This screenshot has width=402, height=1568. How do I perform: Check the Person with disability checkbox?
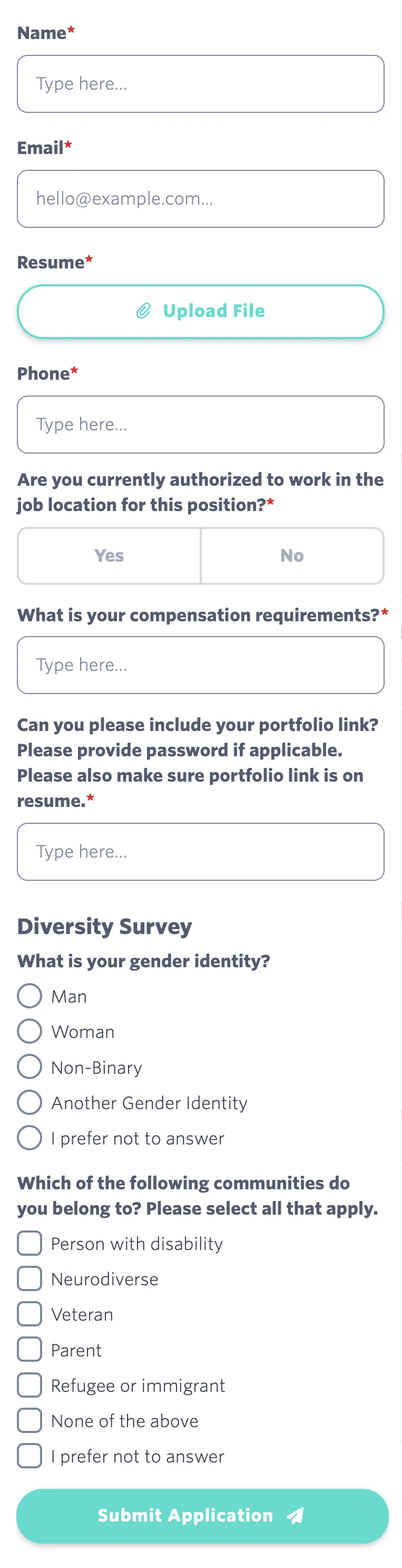pos(29,1244)
